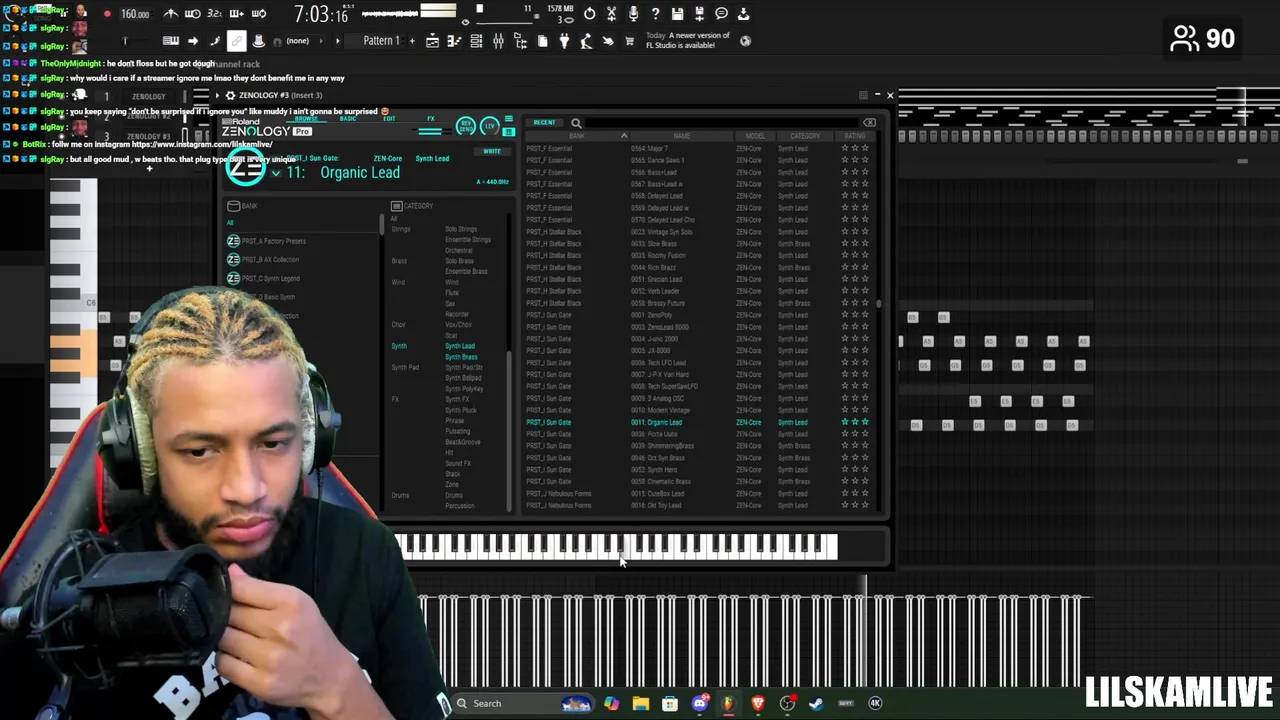Viewport: 1280px width, 720px height.
Task: Open File Explorer from the taskbar
Action: [641, 703]
